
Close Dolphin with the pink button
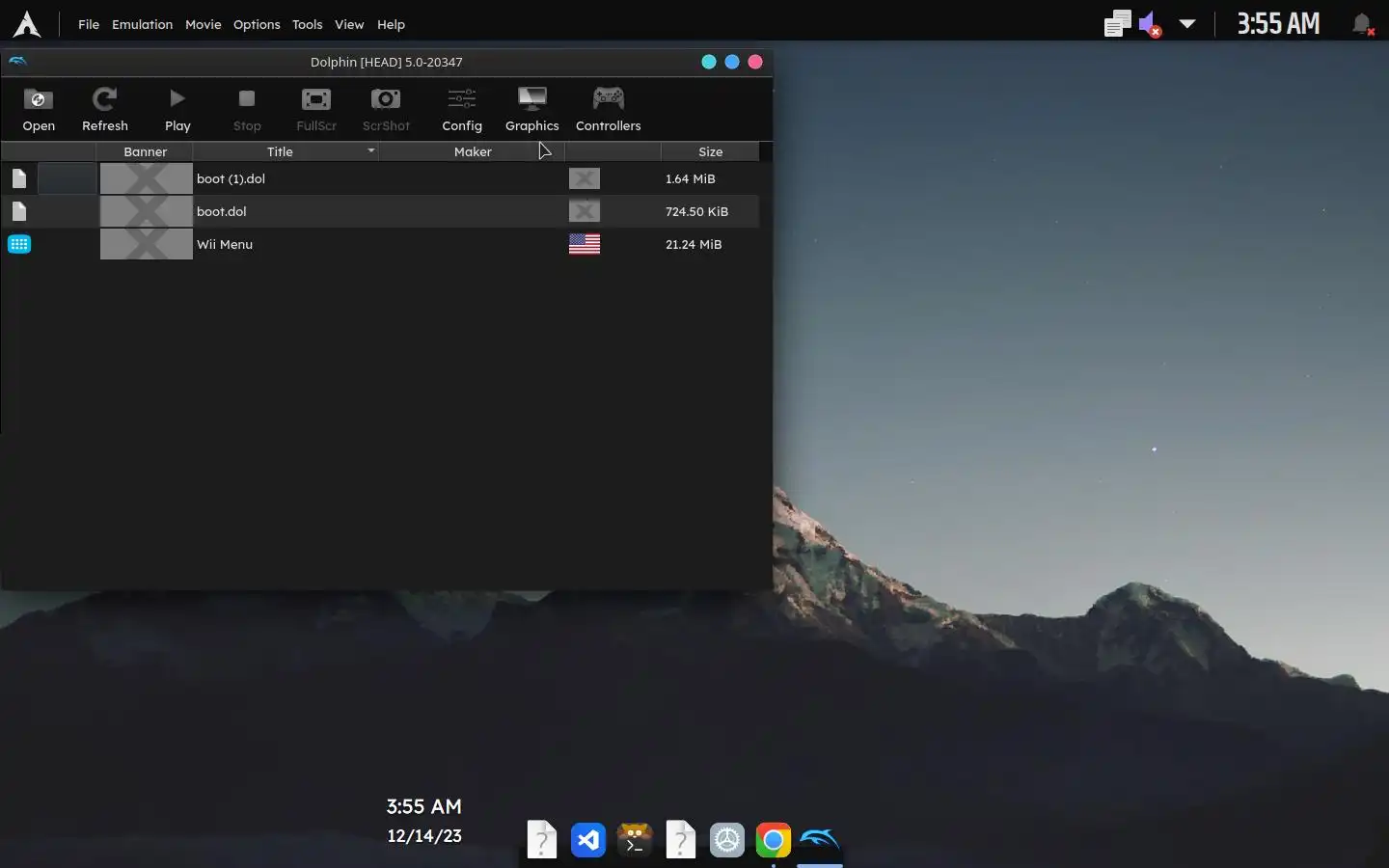tap(755, 62)
